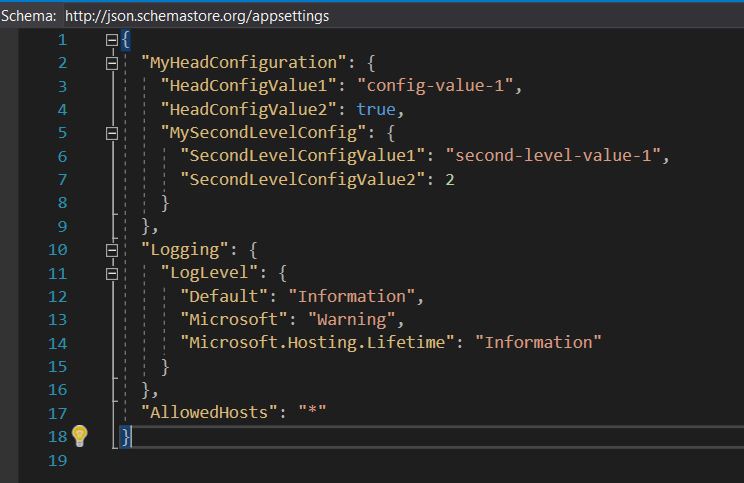The width and height of the screenshot is (744, 483).
Task: Click line number 9 in the margin
Action: (x=62, y=226)
